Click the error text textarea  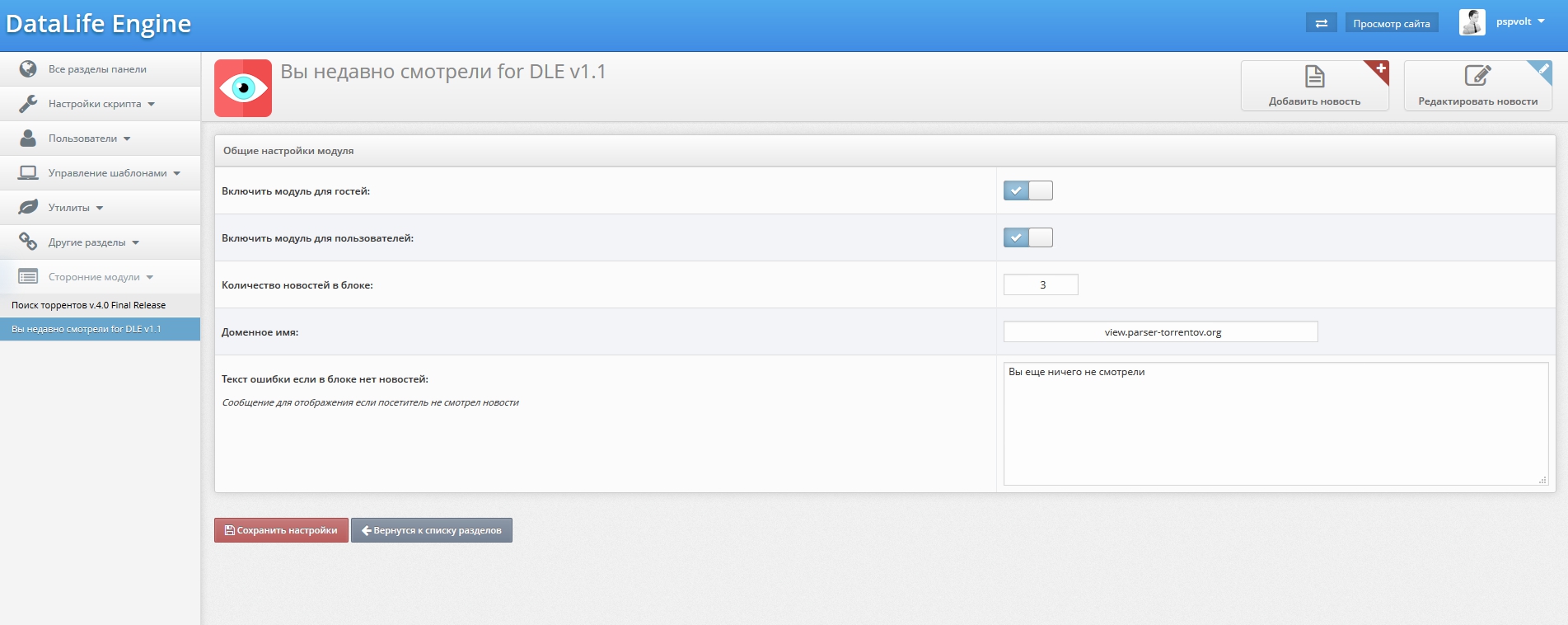click(1275, 424)
